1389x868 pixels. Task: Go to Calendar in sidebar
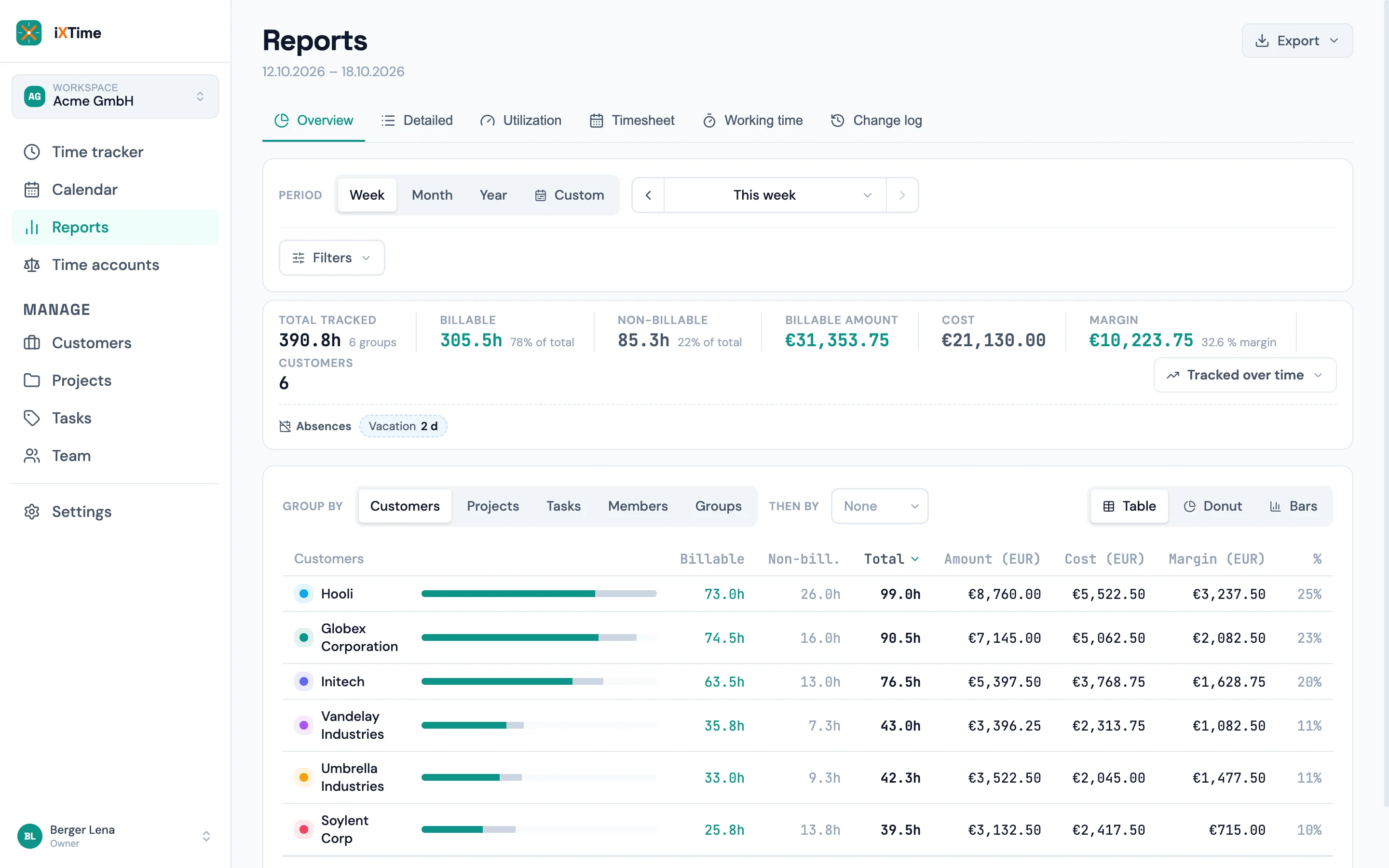pyautogui.click(x=115, y=190)
